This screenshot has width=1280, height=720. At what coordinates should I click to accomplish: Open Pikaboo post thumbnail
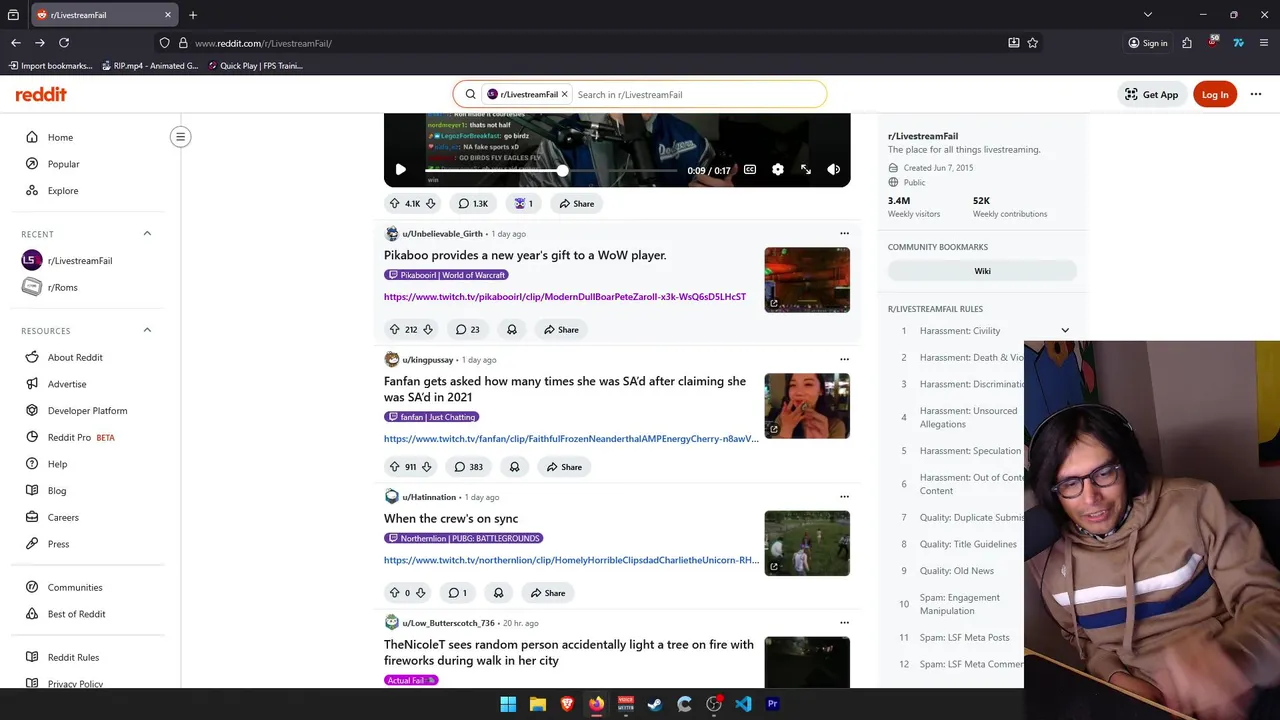point(807,280)
